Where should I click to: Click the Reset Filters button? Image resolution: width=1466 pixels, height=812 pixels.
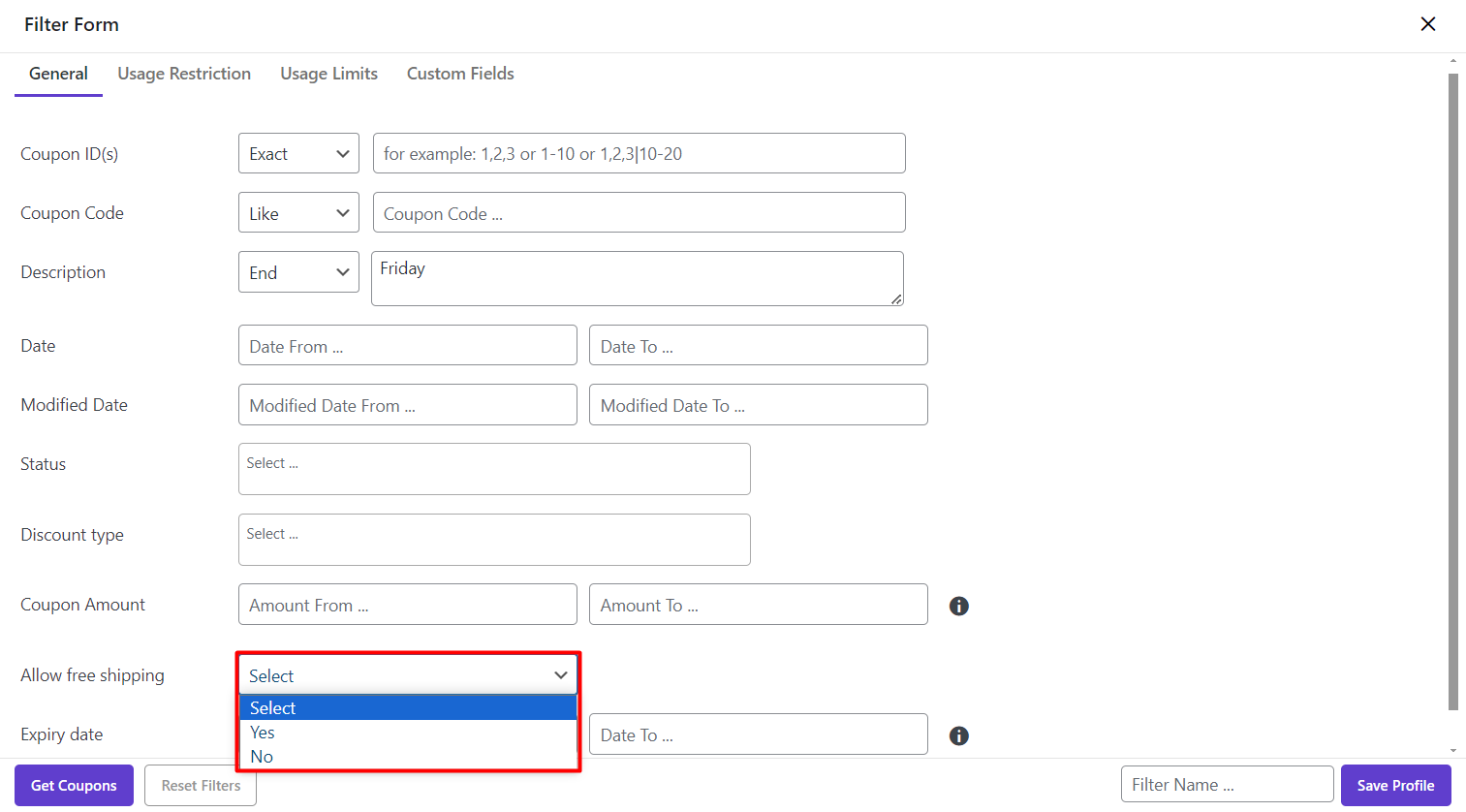[201, 786]
